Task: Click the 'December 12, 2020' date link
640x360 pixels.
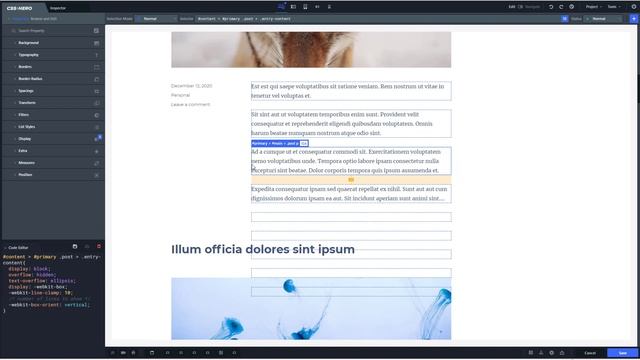Action: (191, 86)
